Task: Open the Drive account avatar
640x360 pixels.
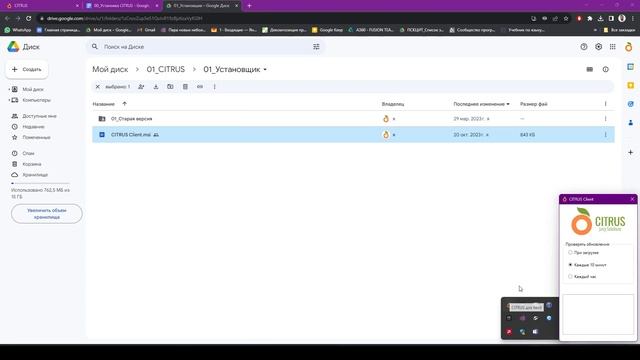Action: [629, 47]
